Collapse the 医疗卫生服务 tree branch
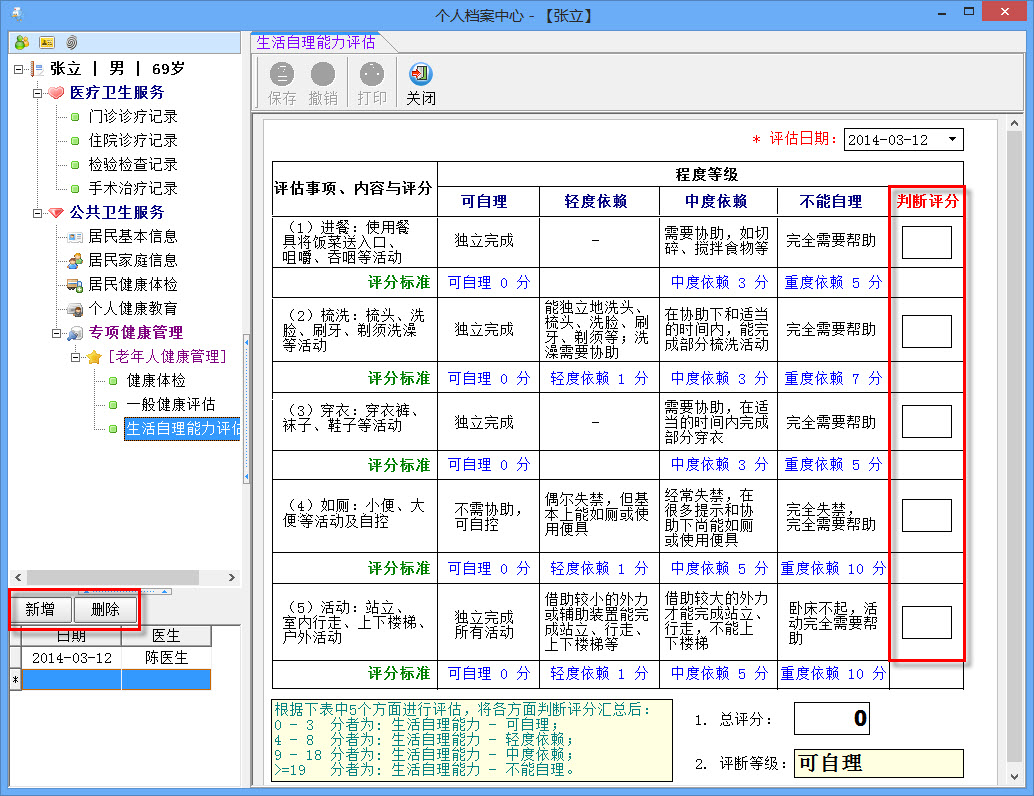 pos(38,93)
